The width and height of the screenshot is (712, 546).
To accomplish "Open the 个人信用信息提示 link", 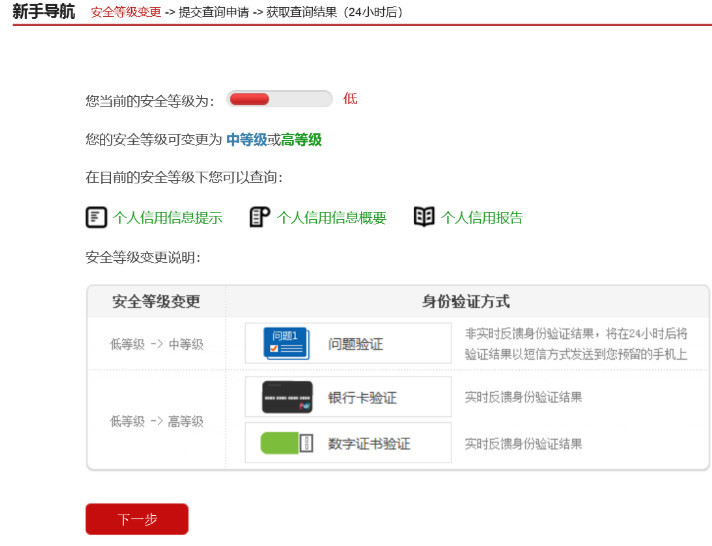I will click(168, 218).
